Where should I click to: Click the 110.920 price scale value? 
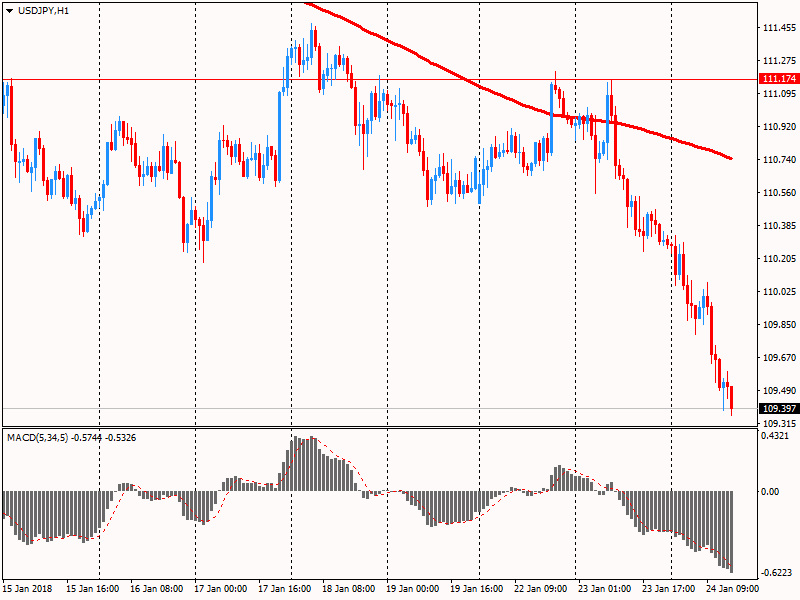[x=779, y=127]
